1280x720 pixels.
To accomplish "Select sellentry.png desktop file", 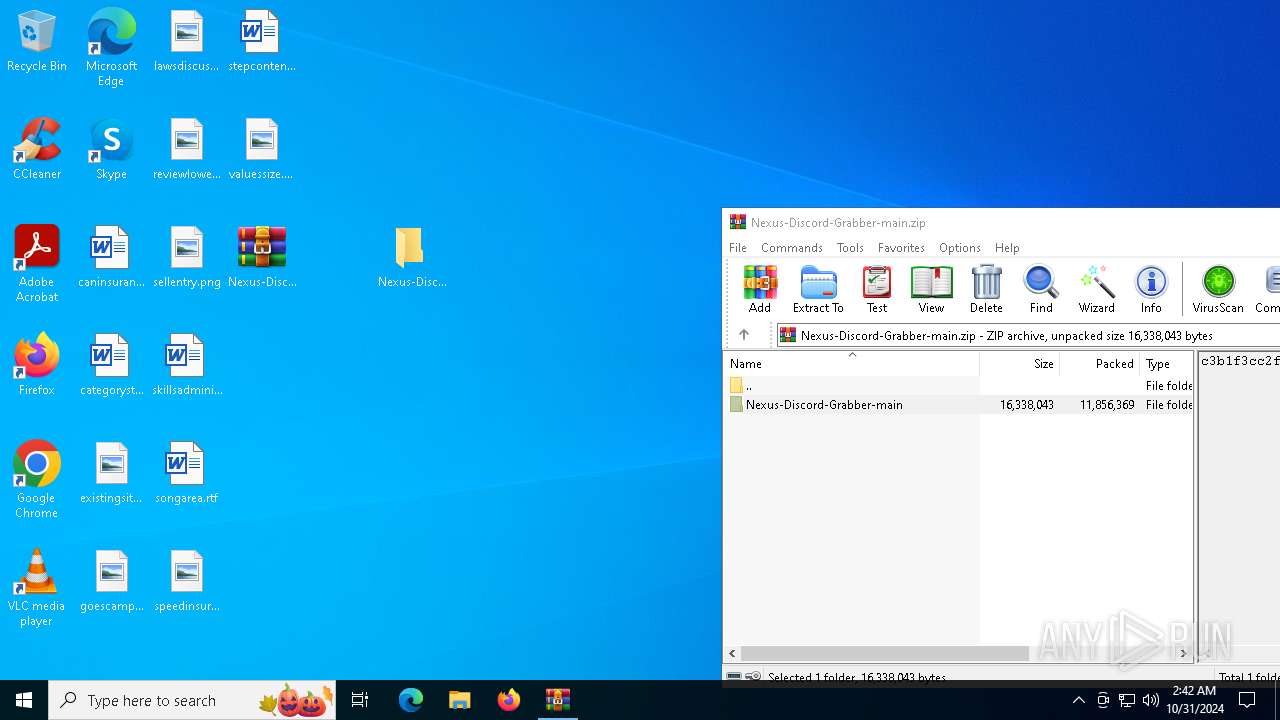I will [x=187, y=256].
